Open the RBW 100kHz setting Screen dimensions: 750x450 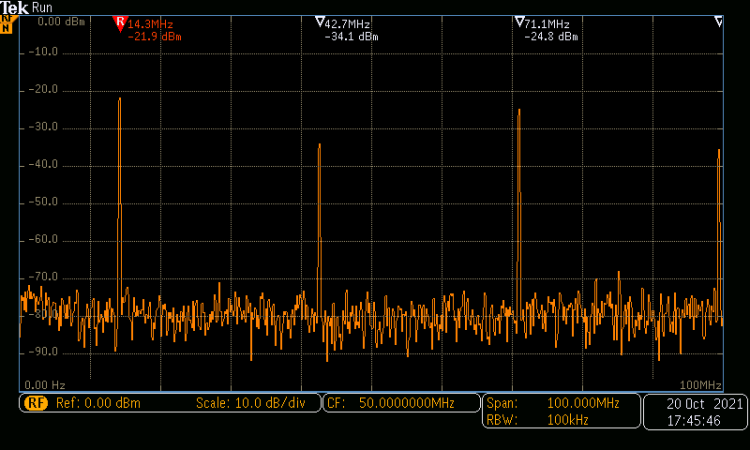553,420
